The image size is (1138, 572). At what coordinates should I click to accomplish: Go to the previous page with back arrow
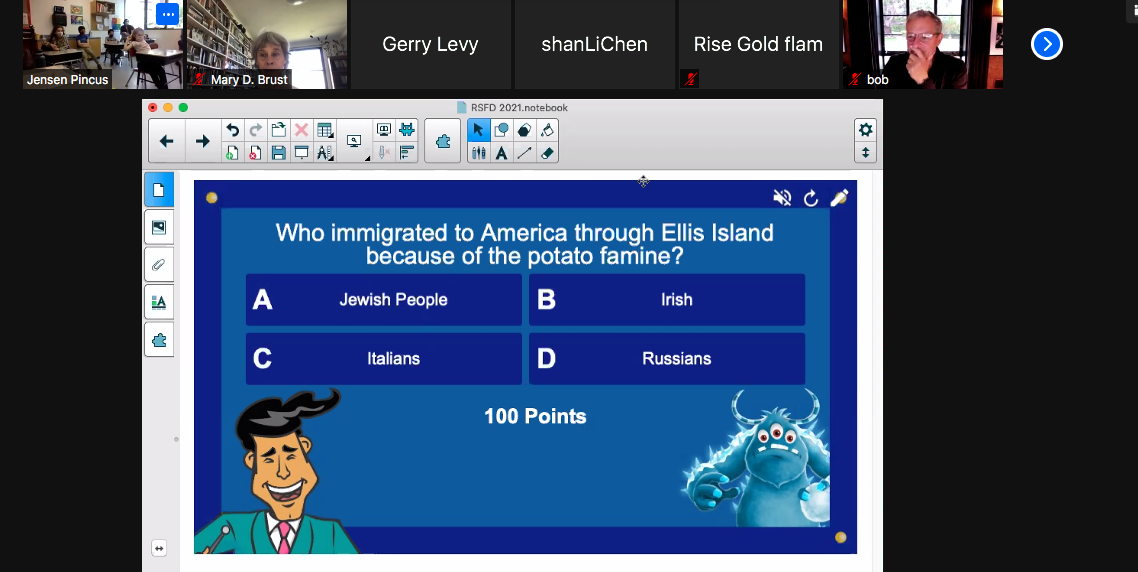[166, 142]
